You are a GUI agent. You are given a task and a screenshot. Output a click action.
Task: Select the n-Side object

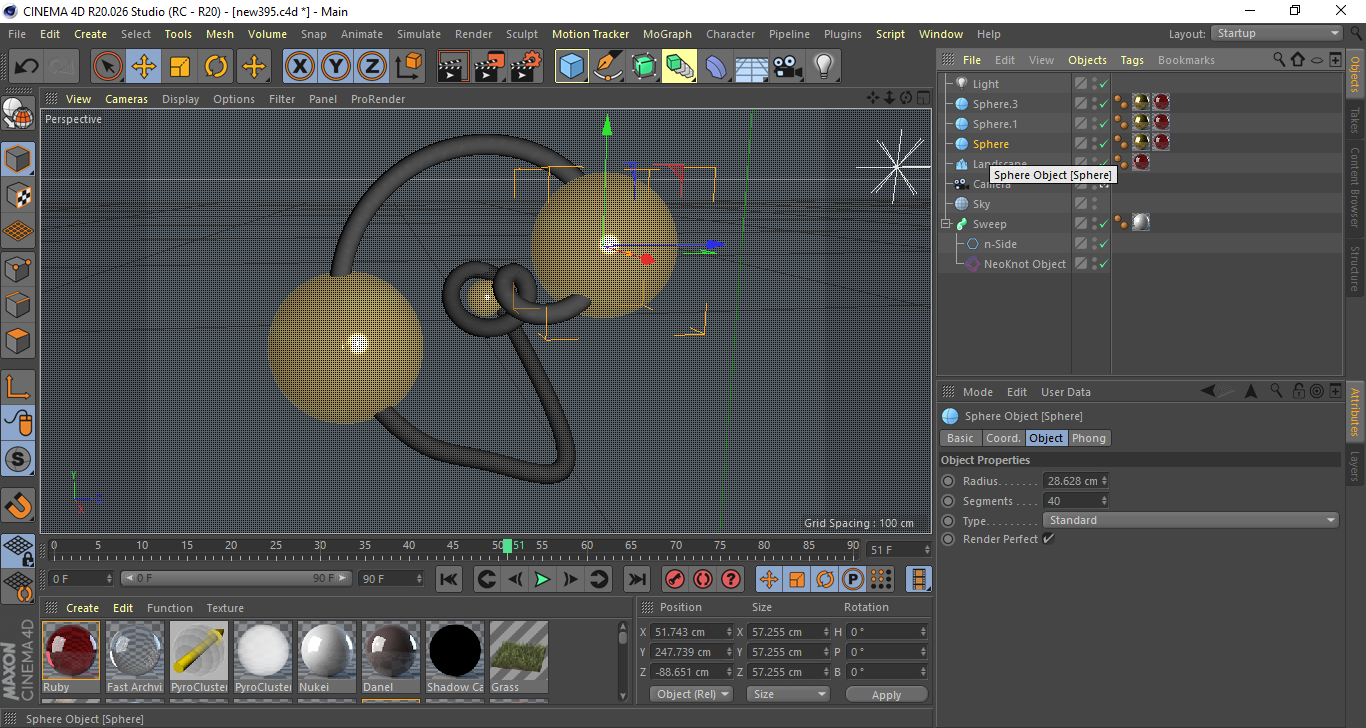coord(1000,244)
